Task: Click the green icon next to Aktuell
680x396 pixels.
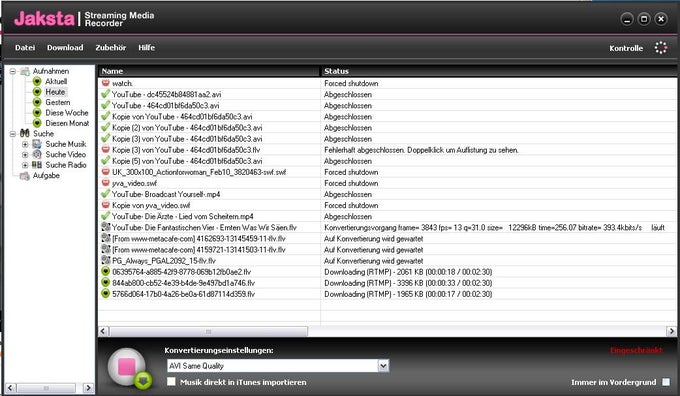Action: [37, 82]
